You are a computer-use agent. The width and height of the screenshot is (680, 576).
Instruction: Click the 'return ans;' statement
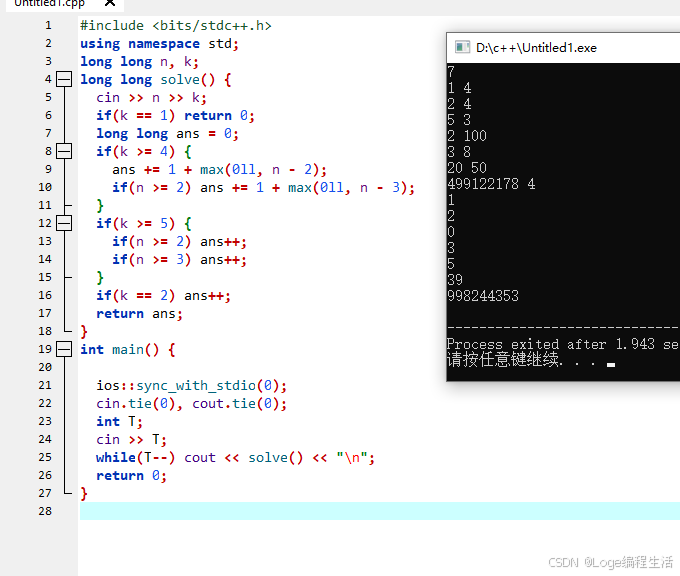coord(139,314)
